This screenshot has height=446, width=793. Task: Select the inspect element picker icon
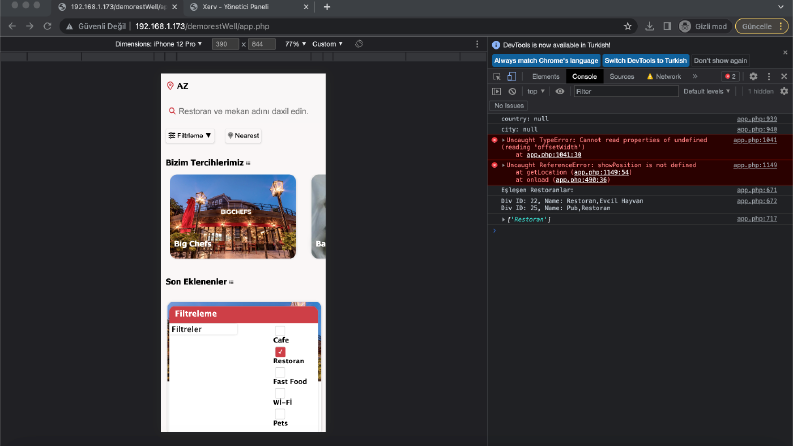(497, 76)
